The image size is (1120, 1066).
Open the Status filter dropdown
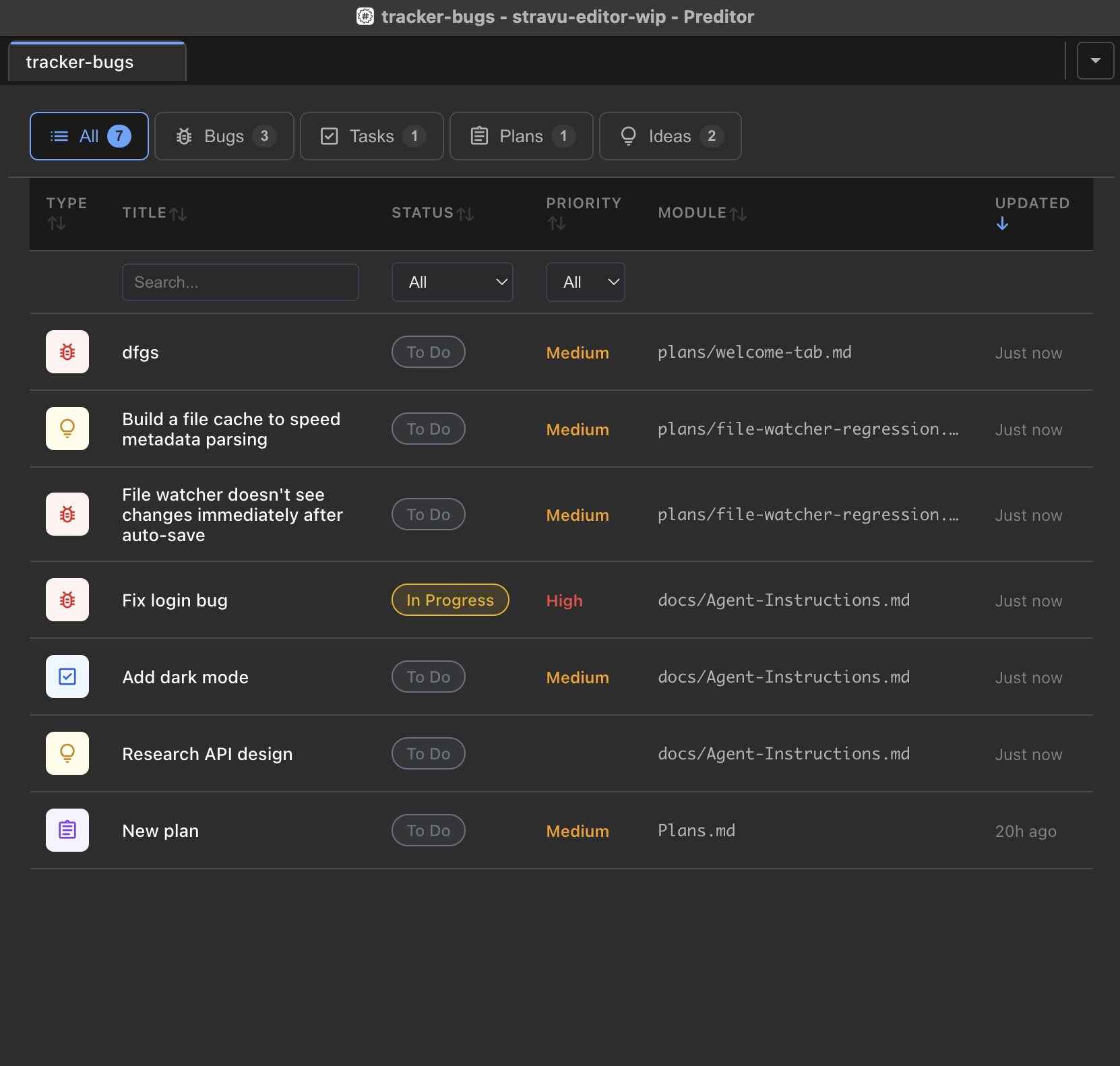[x=452, y=282]
